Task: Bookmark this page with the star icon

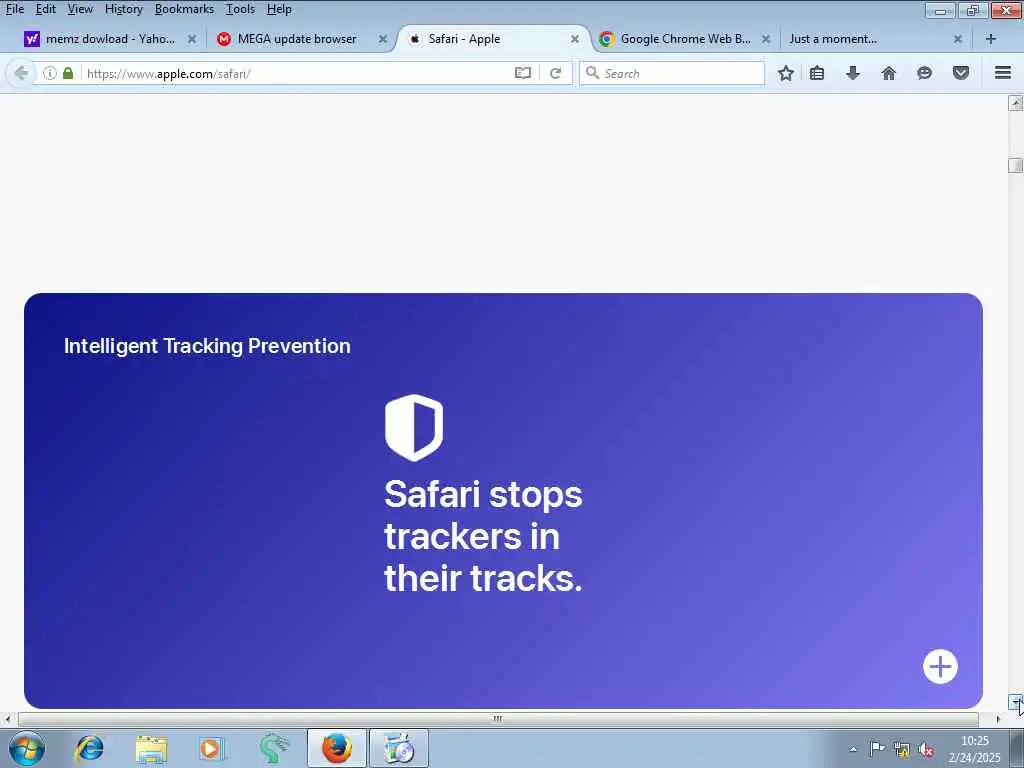Action: pyautogui.click(x=786, y=73)
